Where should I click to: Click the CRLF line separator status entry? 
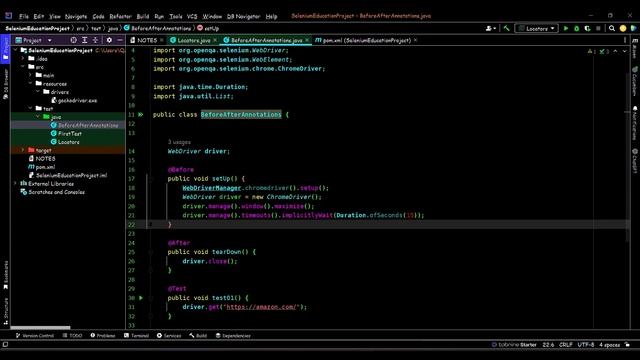pyautogui.click(x=565, y=345)
